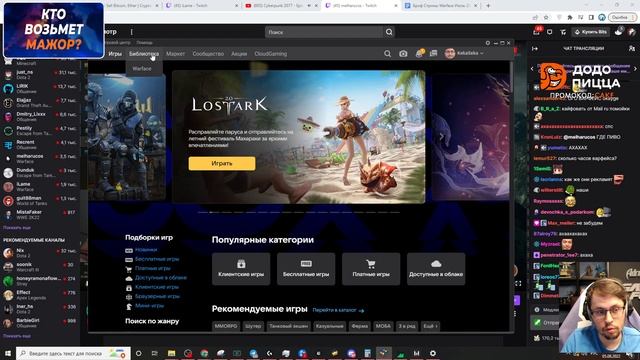Click the Играть button on Lost Ark banner
The width and height of the screenshot is (640, 360).
click(x=222, y=163)
